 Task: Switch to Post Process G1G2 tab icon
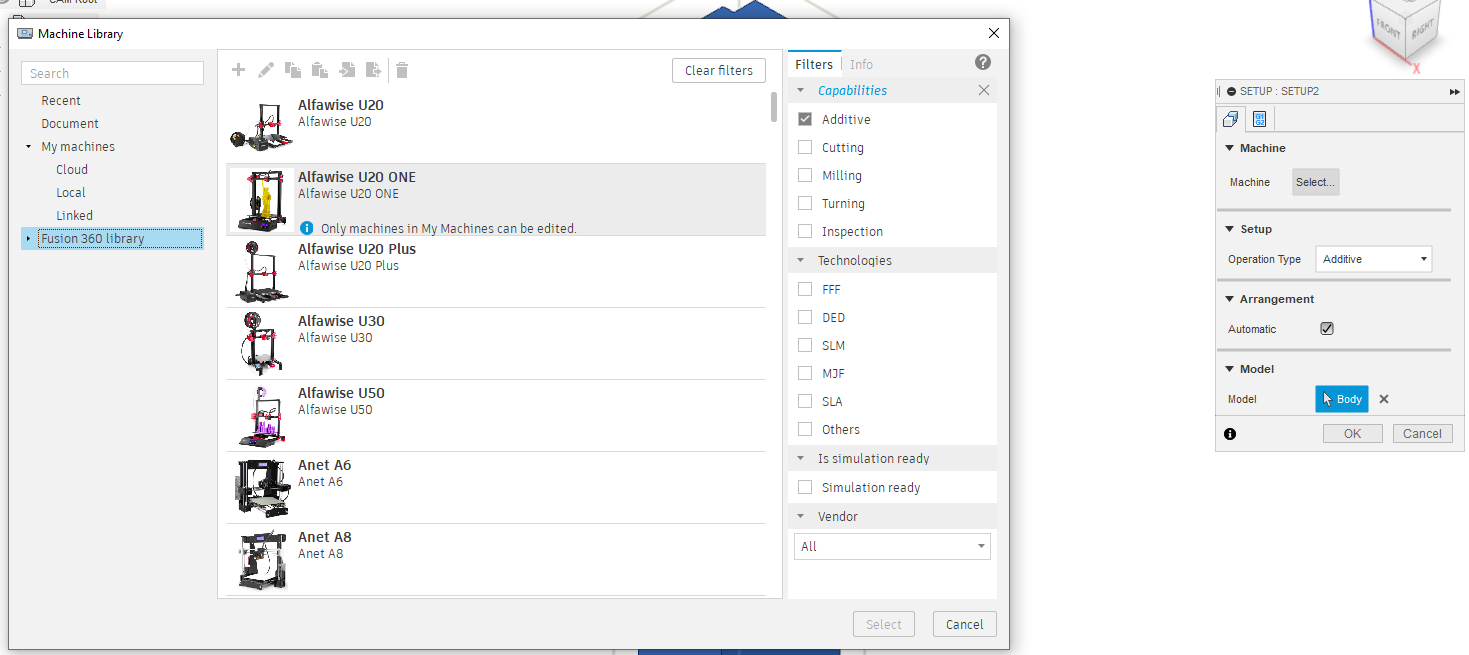[x=1260, y=119]
